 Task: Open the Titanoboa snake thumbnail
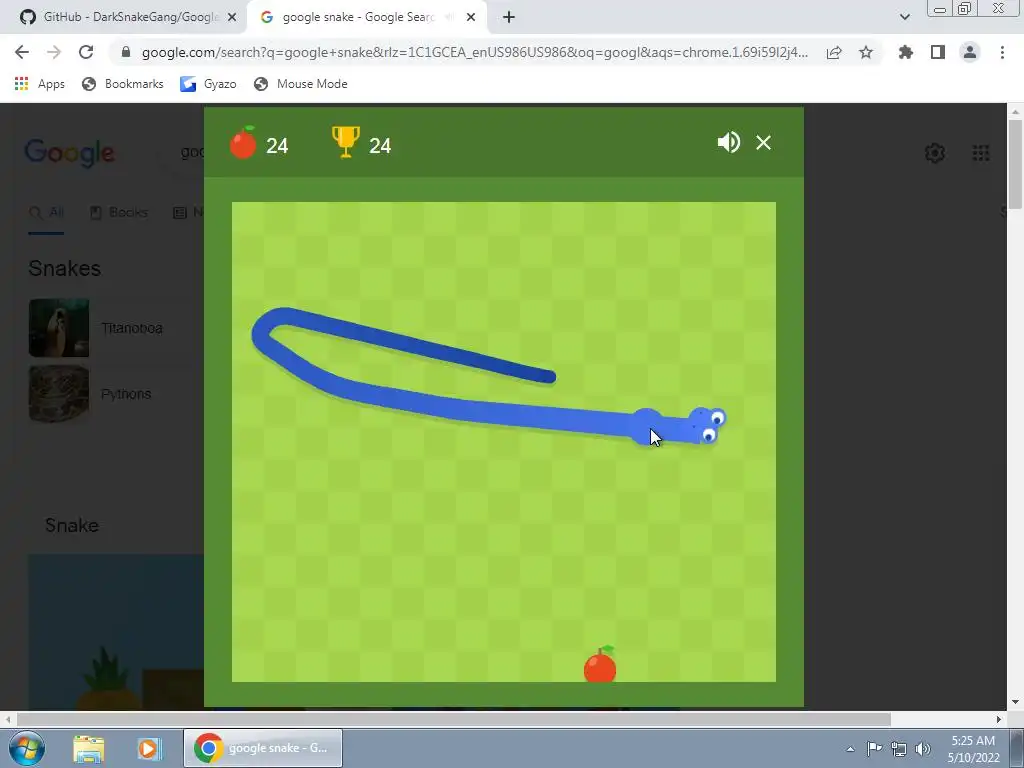click(59, 328)
